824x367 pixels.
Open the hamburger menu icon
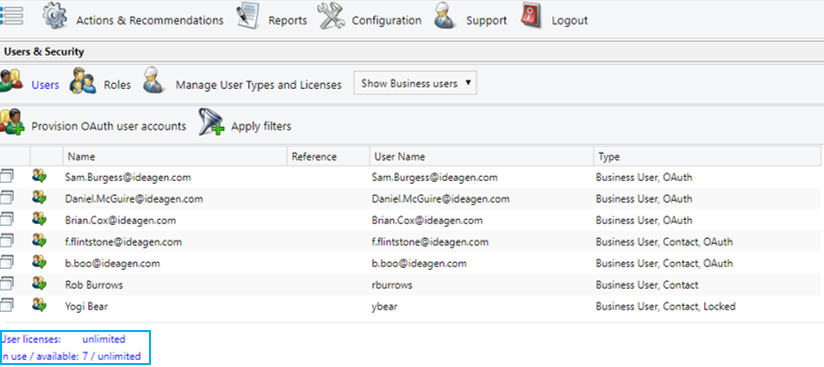point(12,16)
